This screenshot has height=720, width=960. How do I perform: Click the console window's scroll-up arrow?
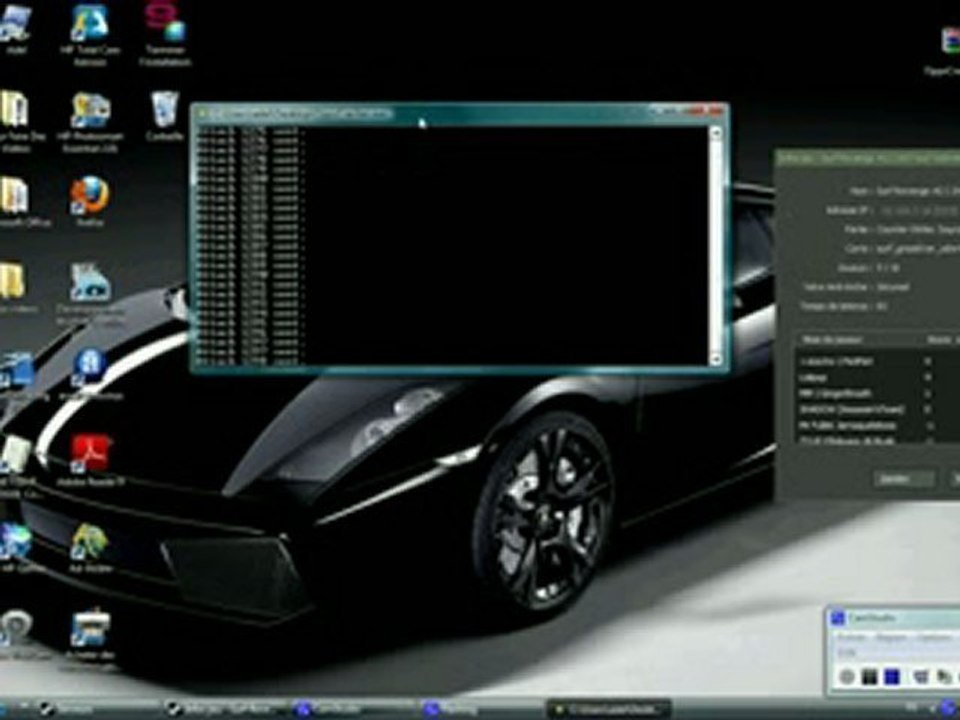tap(716, 133)
